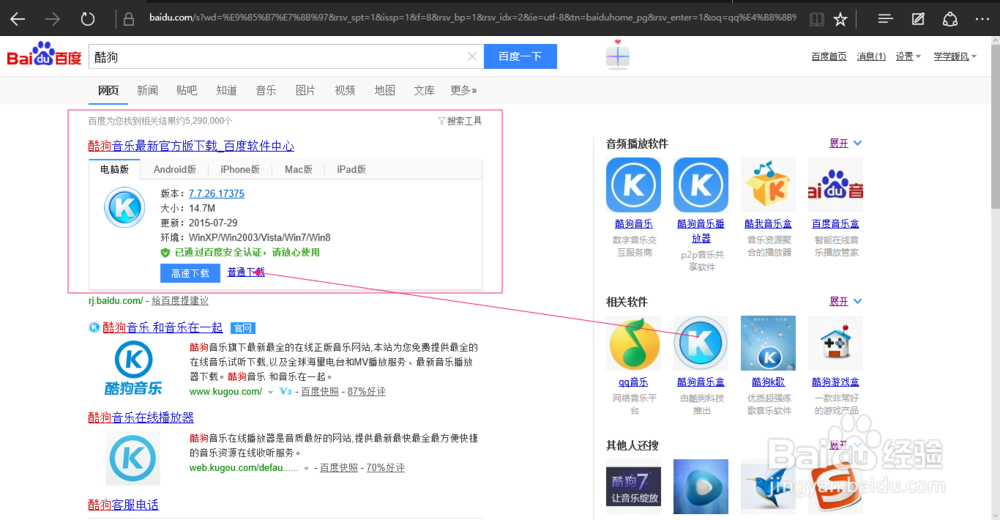Image resolution: width=1000 pixels, height=520 pixels.
Task: Click Kugou logo of 在线播放器 result
Action: (133, 458)
